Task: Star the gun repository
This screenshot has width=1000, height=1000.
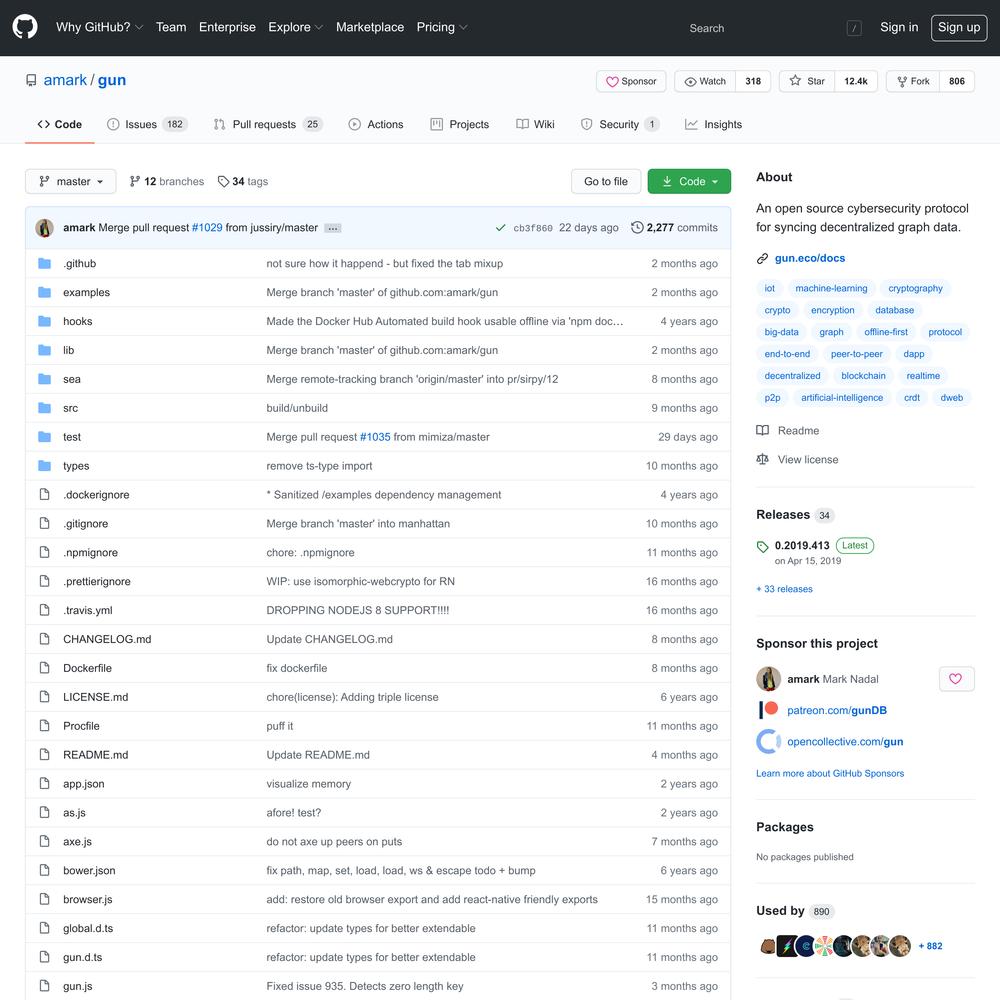Action: pyautogui.click(x=807, y=81)
